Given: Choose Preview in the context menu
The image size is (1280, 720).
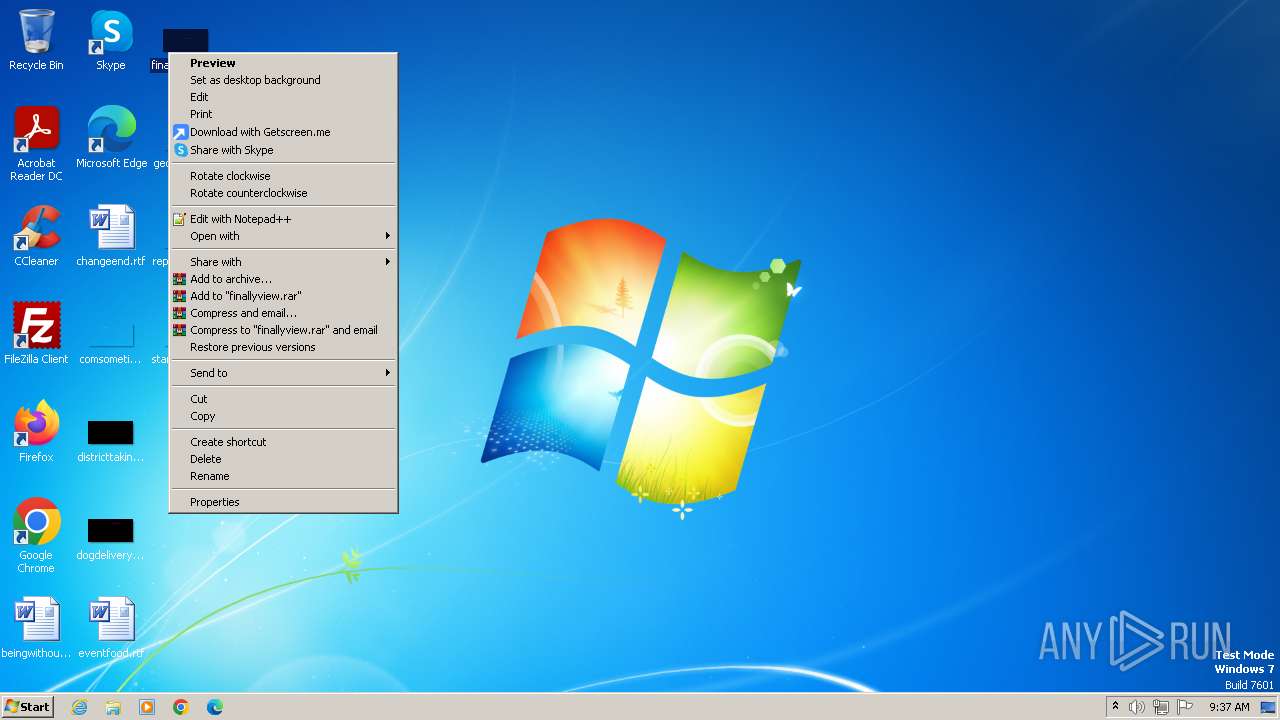Looking at the screenshot, I should pos(283,63).
